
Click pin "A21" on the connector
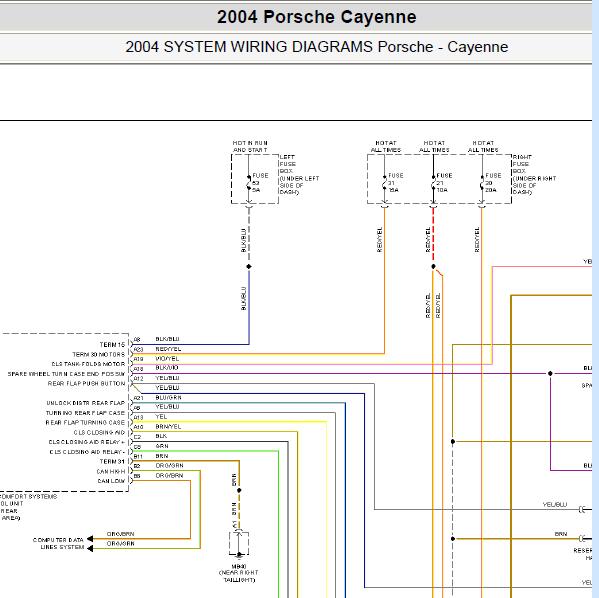click(138, 398)
